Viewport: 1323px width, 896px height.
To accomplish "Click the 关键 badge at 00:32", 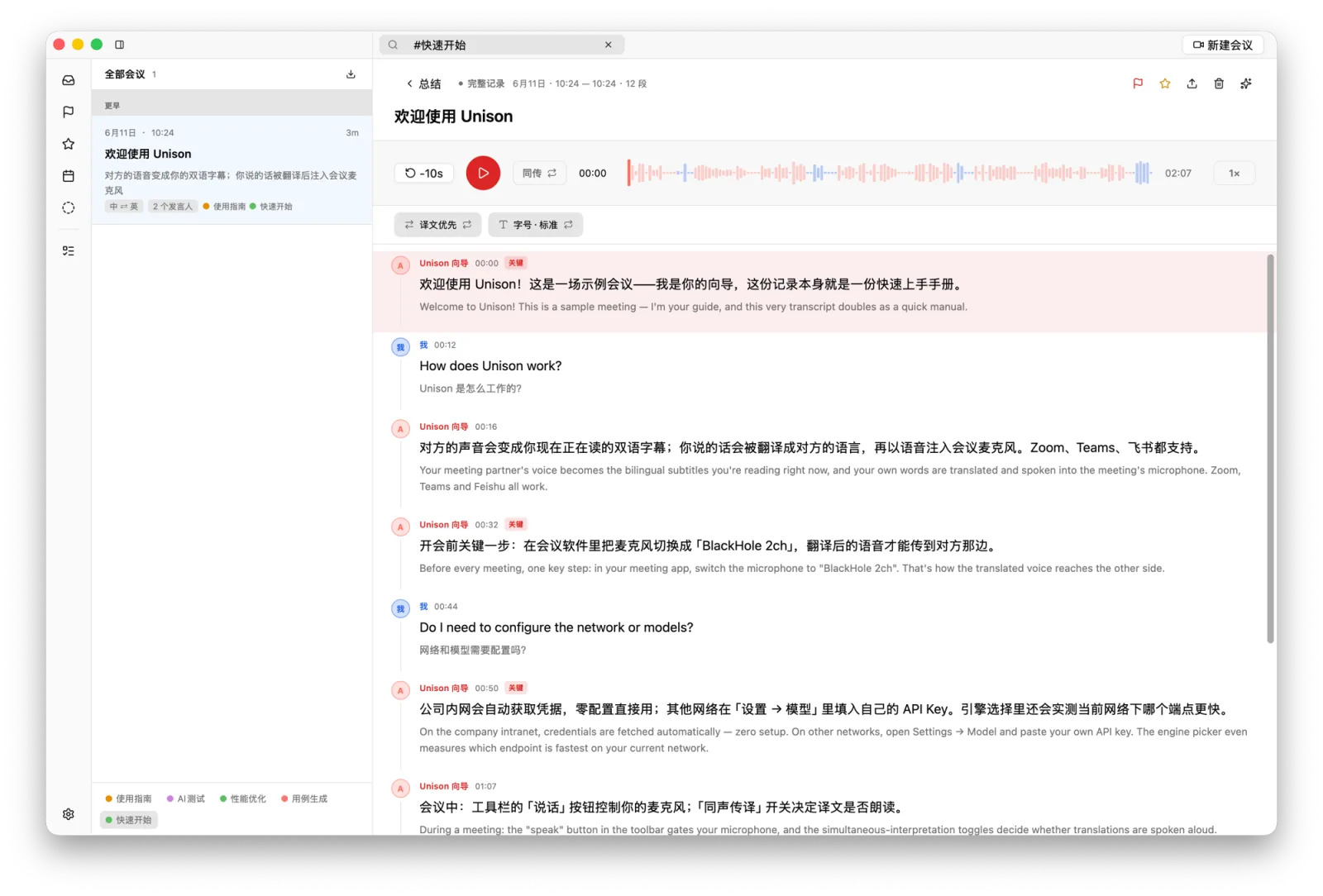I will click(x=516, y=524).
